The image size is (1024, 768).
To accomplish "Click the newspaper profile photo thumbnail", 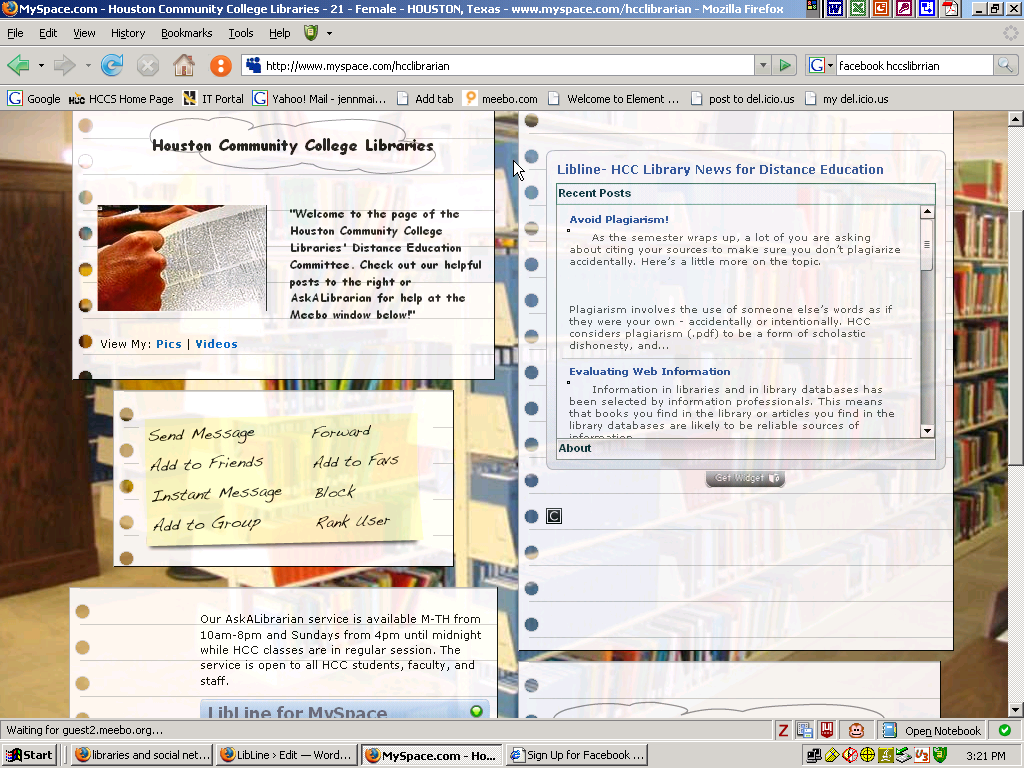I will click(x=182, y=258).
